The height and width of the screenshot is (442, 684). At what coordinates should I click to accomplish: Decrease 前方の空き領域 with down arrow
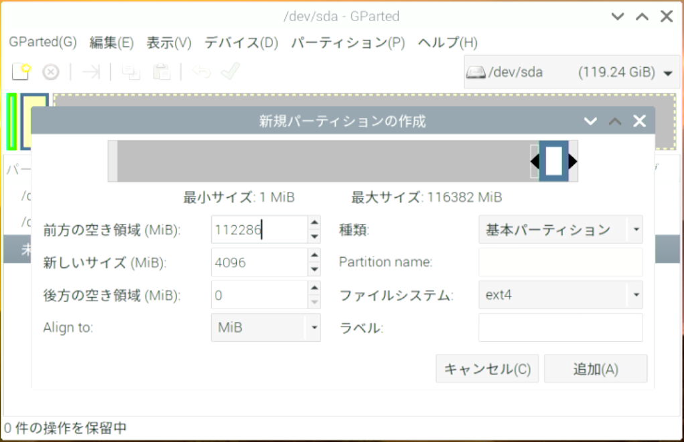(x=314, y=236)
